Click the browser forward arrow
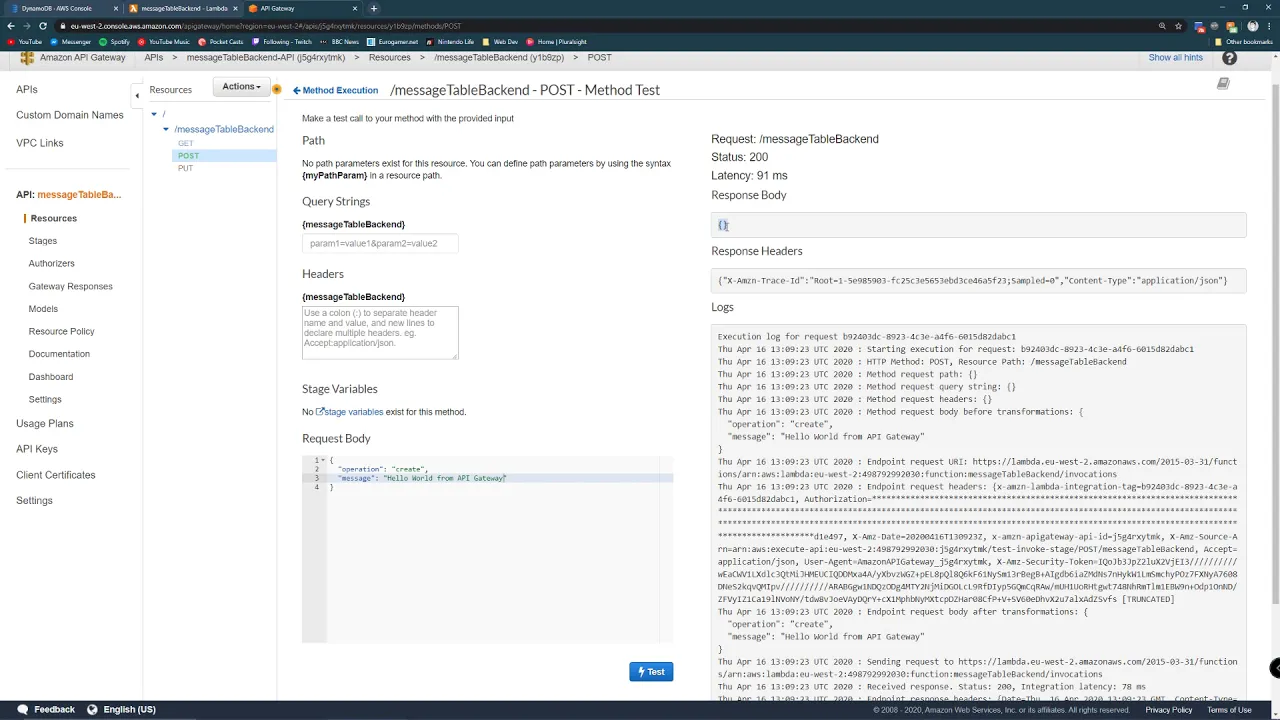This screenshot has width=1280, height=720. (x=27, y=26)
